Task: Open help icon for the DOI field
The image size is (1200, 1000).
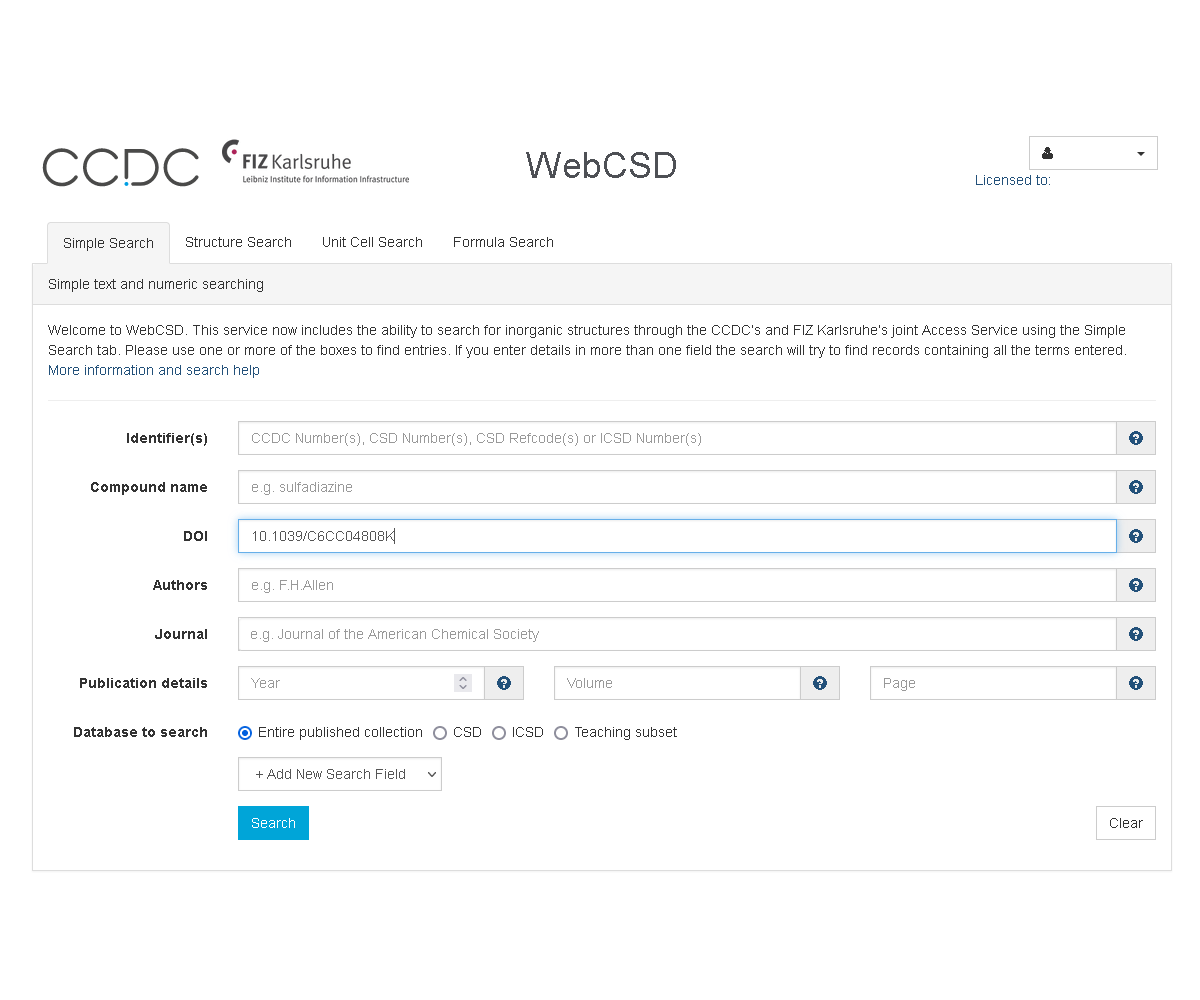Action: [x=1136, y=536]
